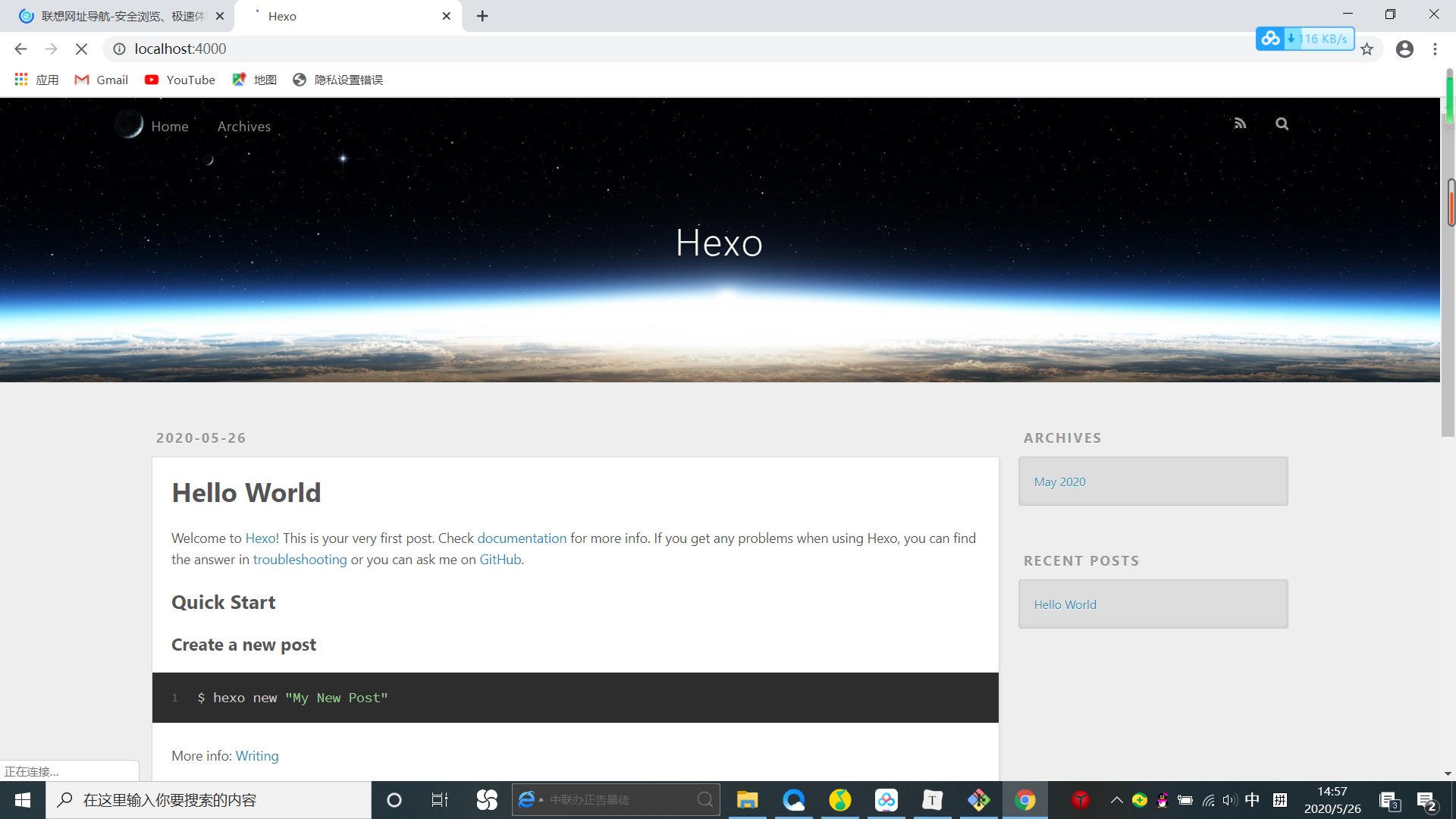Open the Maps (地图) bookmark
Screen dimensions: 1456x819
254,80
